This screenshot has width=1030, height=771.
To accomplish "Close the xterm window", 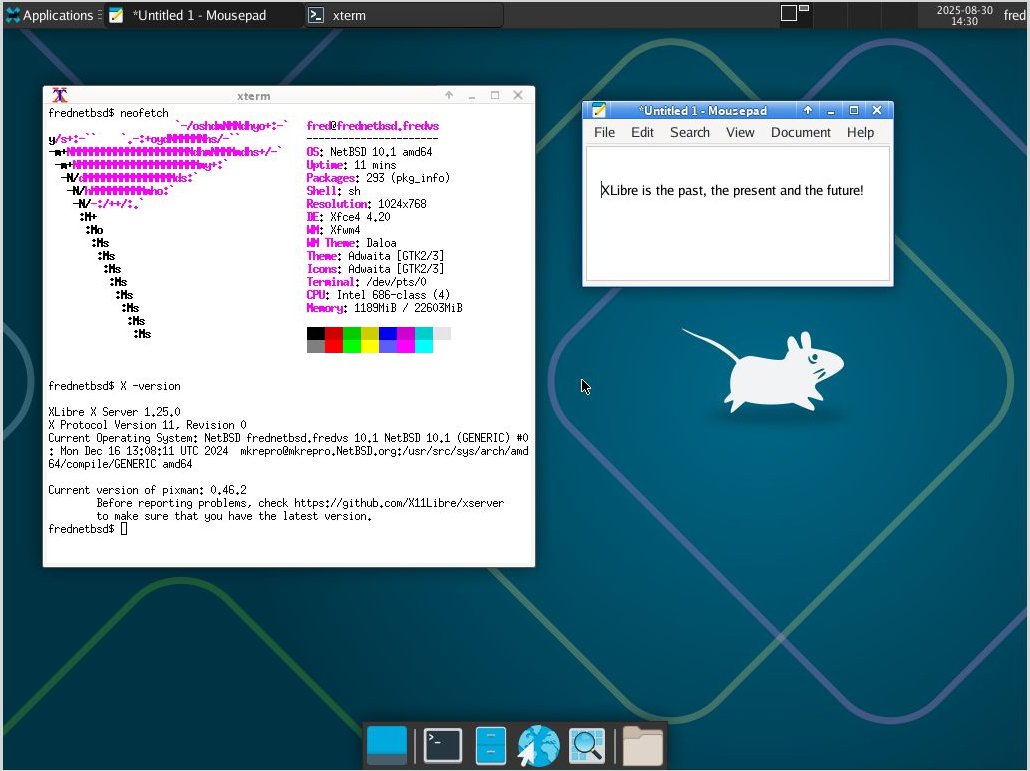I will point(518,95).
